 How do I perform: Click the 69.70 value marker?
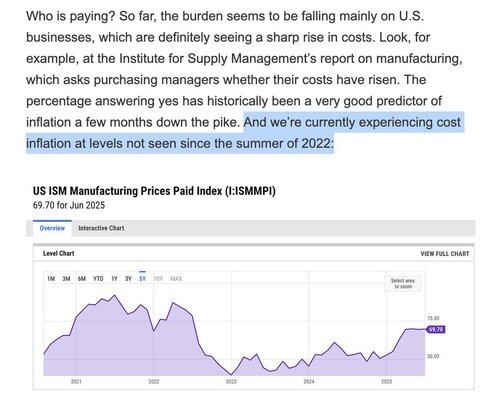pyautogui.click(x=436, y=330)
